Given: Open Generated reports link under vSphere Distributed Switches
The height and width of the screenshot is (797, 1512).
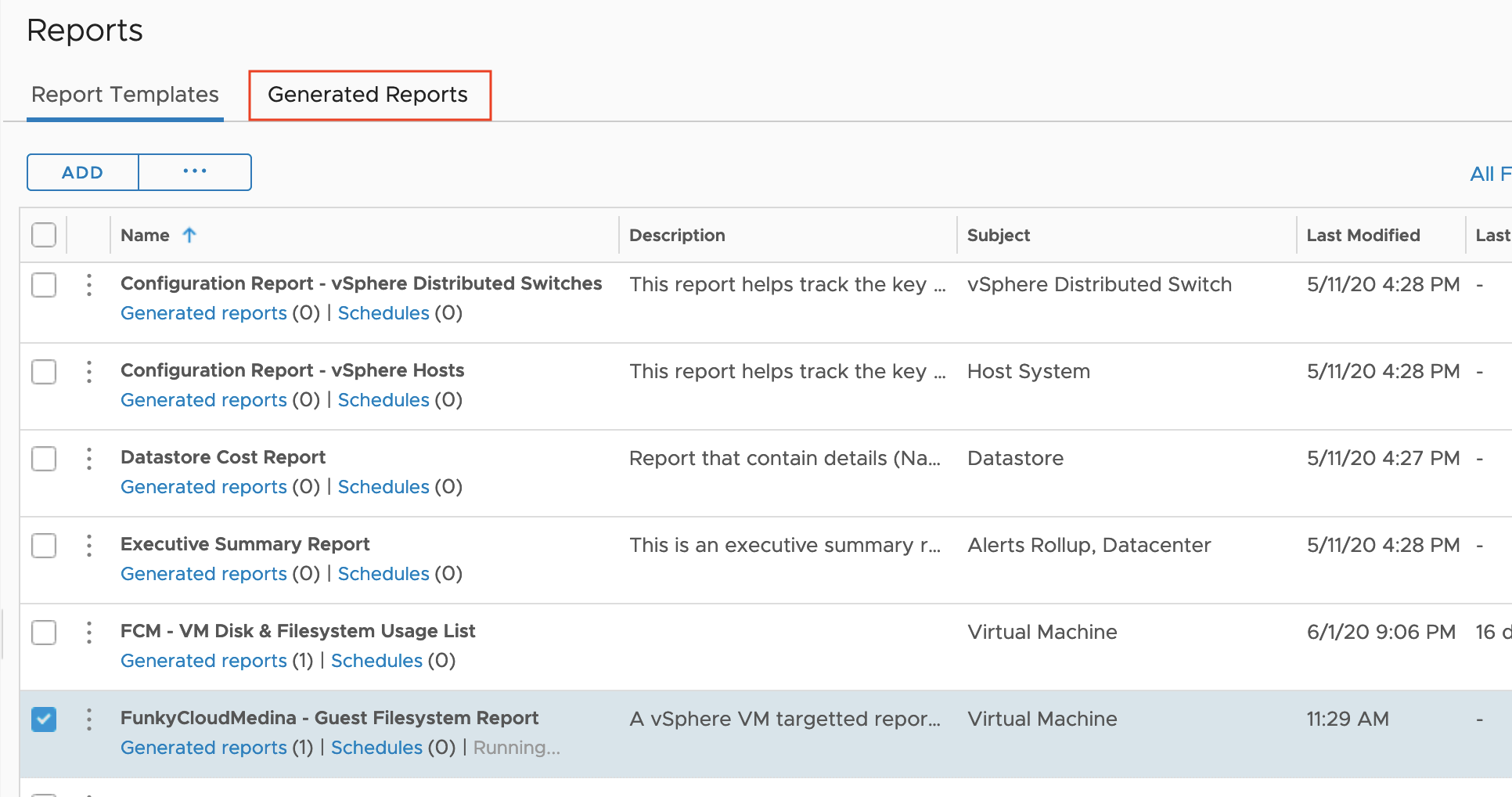Looking at the screenshot, I should coord(203,313).
